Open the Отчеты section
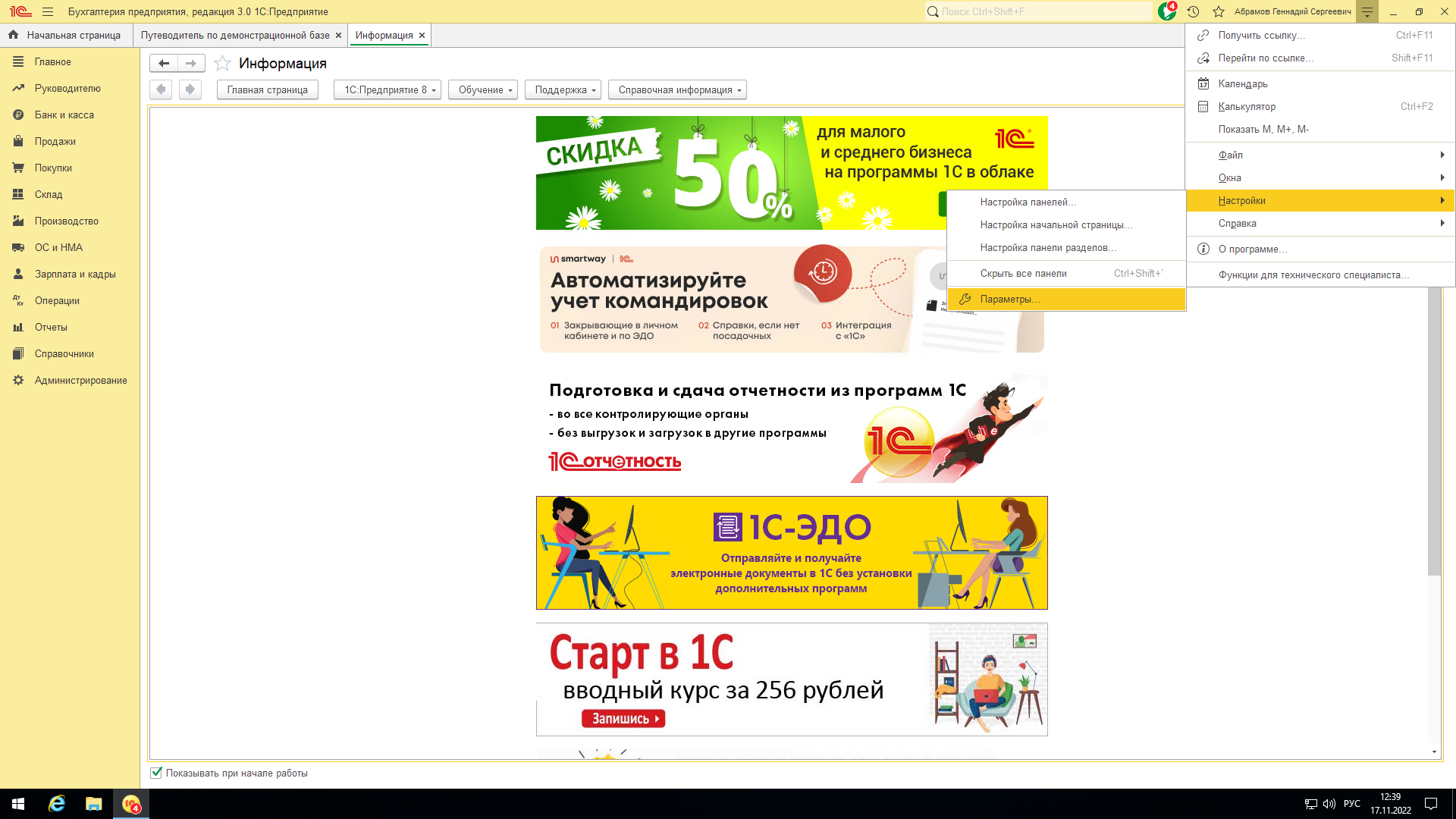 coord(70,328)
